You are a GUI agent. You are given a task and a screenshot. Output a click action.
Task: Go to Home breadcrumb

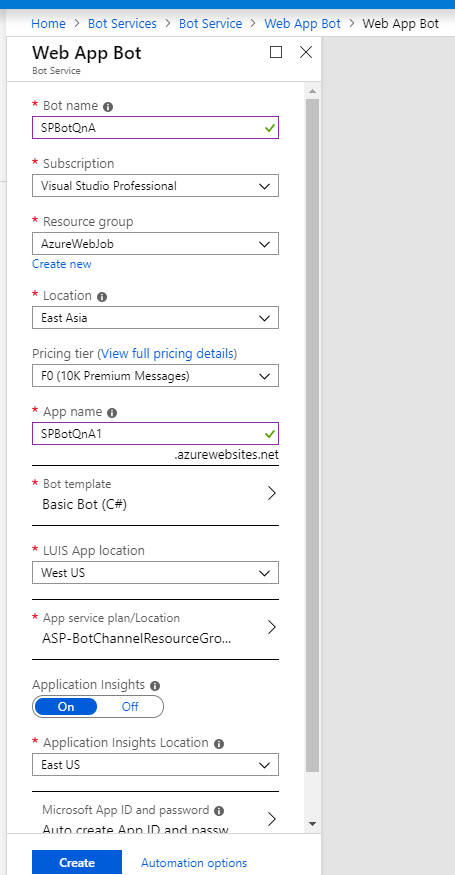pos(48,23)
